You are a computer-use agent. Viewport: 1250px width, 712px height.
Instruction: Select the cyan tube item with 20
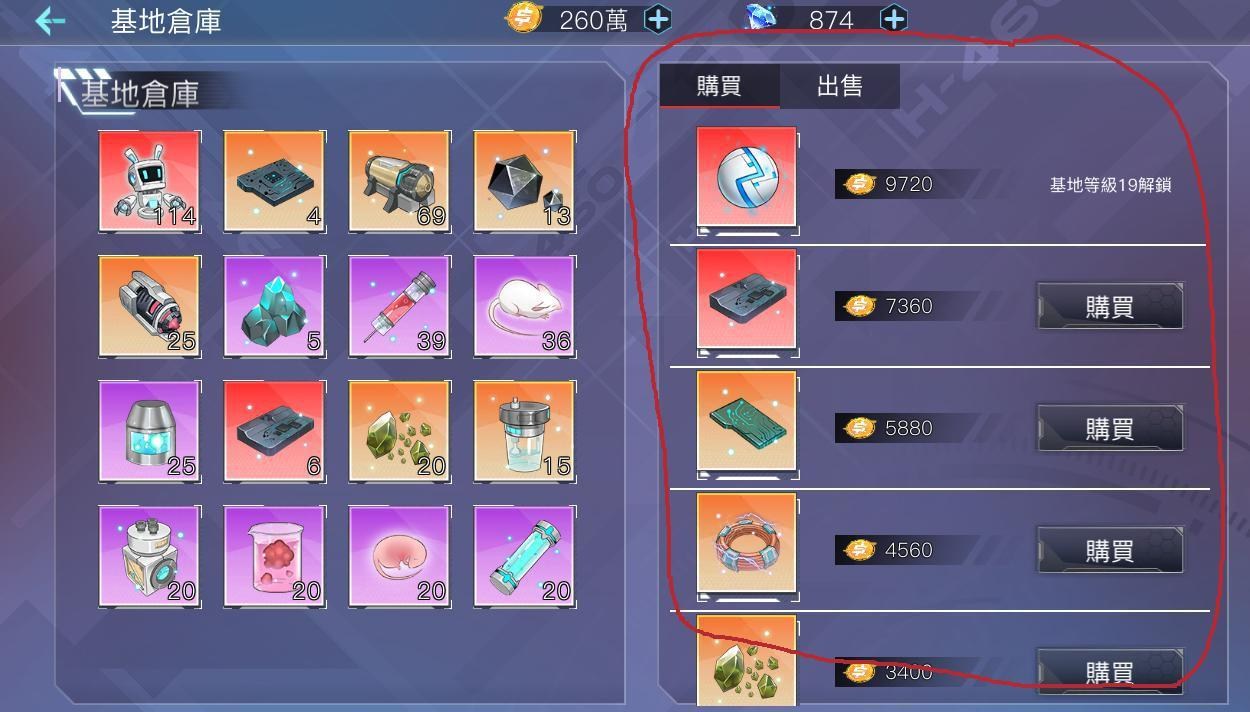tap(524, 556)
